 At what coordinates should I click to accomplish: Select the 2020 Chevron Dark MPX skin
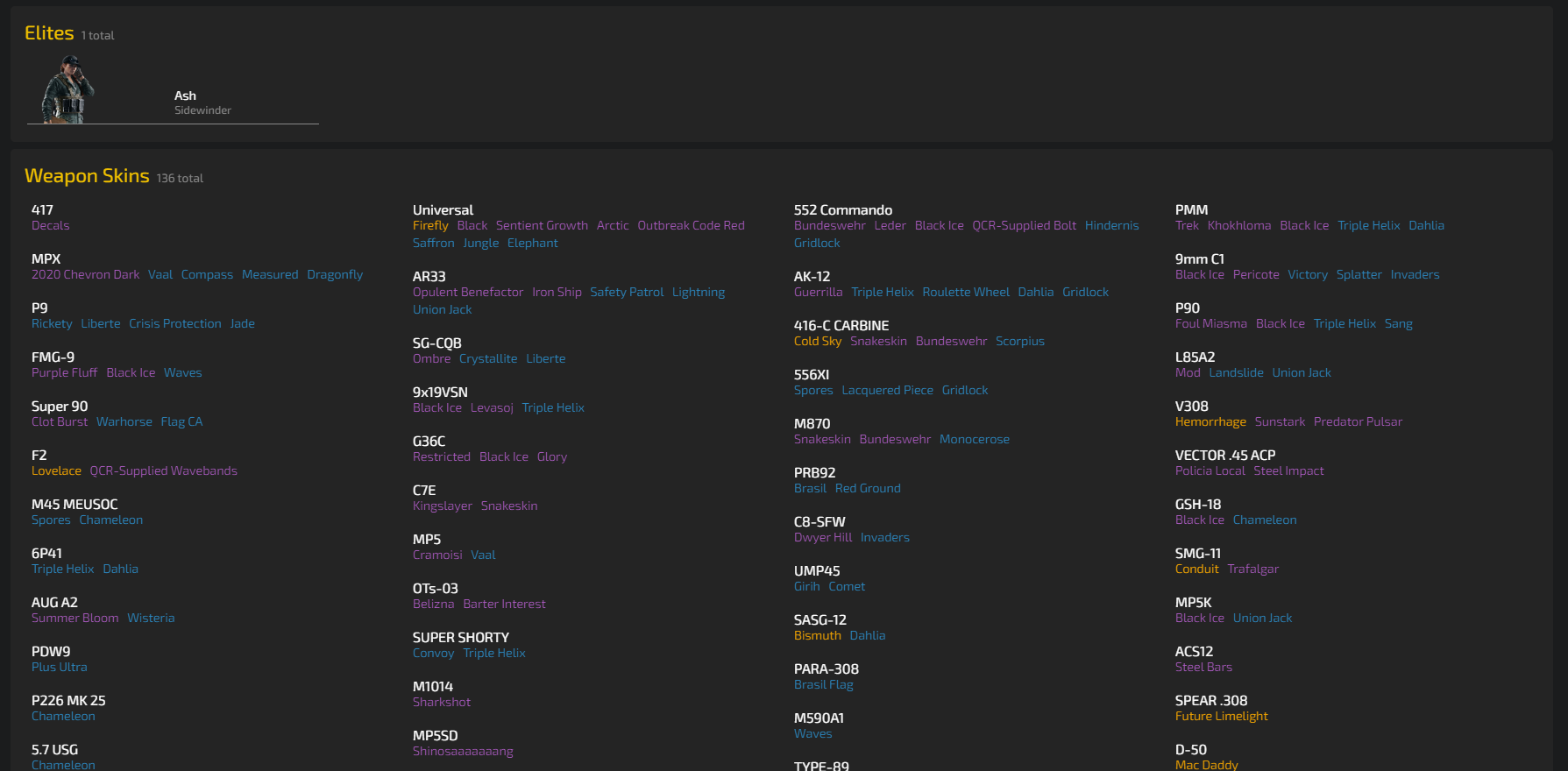(x=86, y=274)
